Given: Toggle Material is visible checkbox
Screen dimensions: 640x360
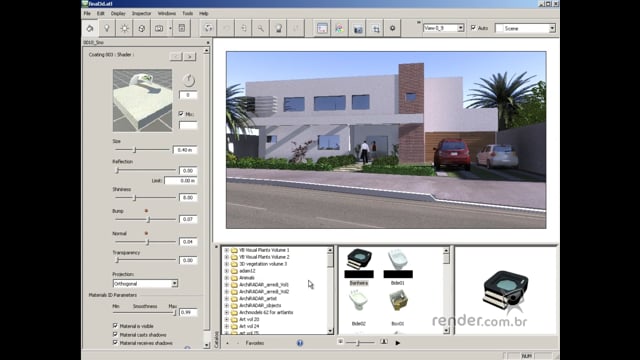Looking at the screenshot, I should tap(115, 326).
